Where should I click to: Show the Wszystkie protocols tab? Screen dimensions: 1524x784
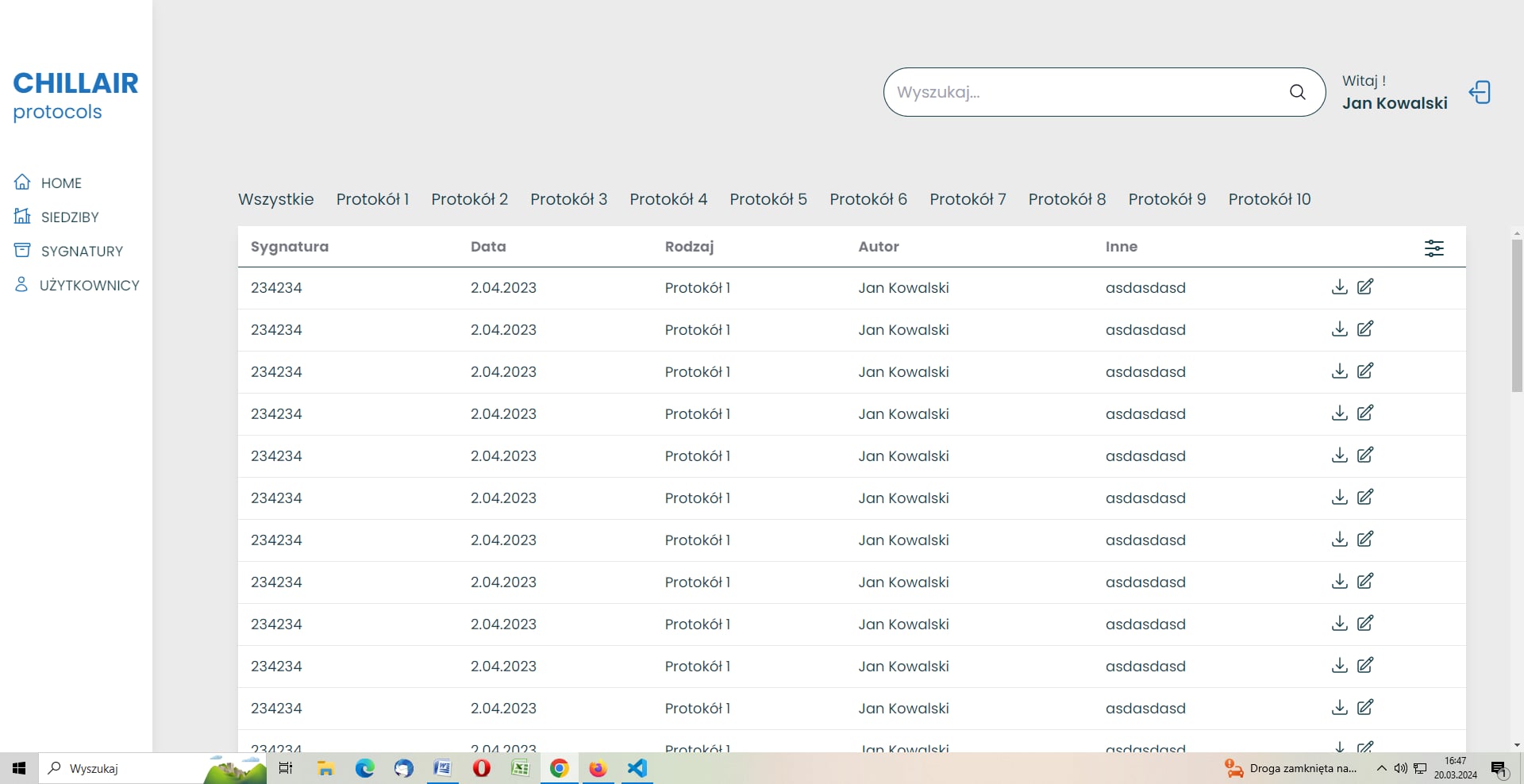[276, 199]
